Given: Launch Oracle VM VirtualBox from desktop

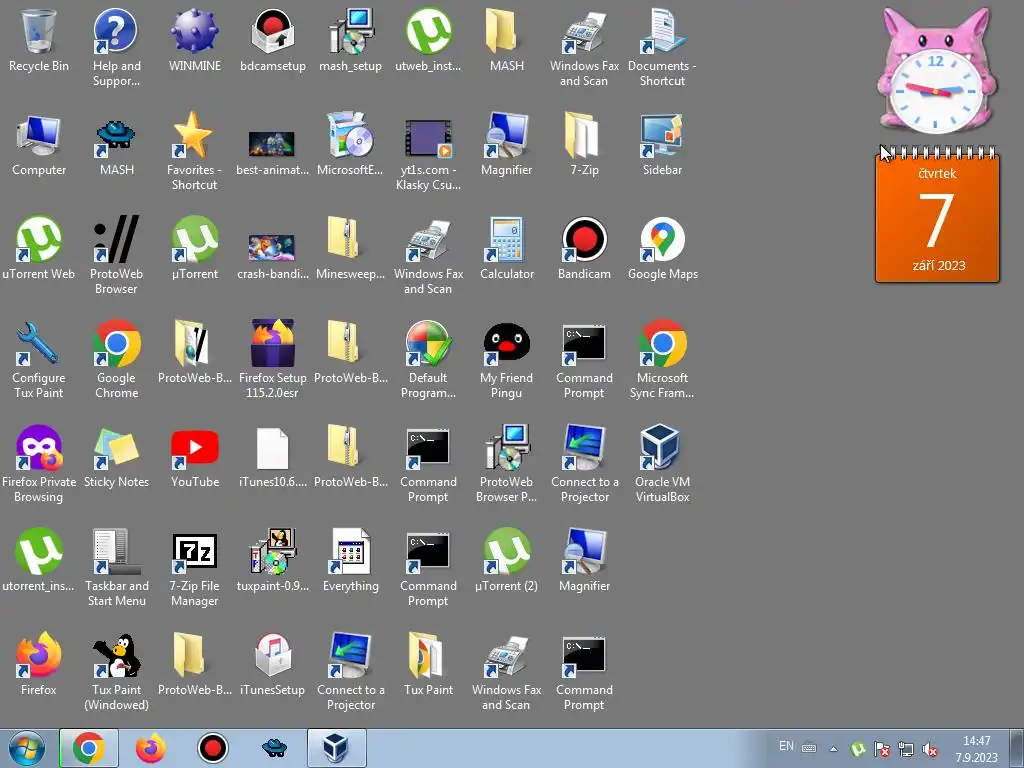Looking at the screenshot, I should tap(662, 463).
